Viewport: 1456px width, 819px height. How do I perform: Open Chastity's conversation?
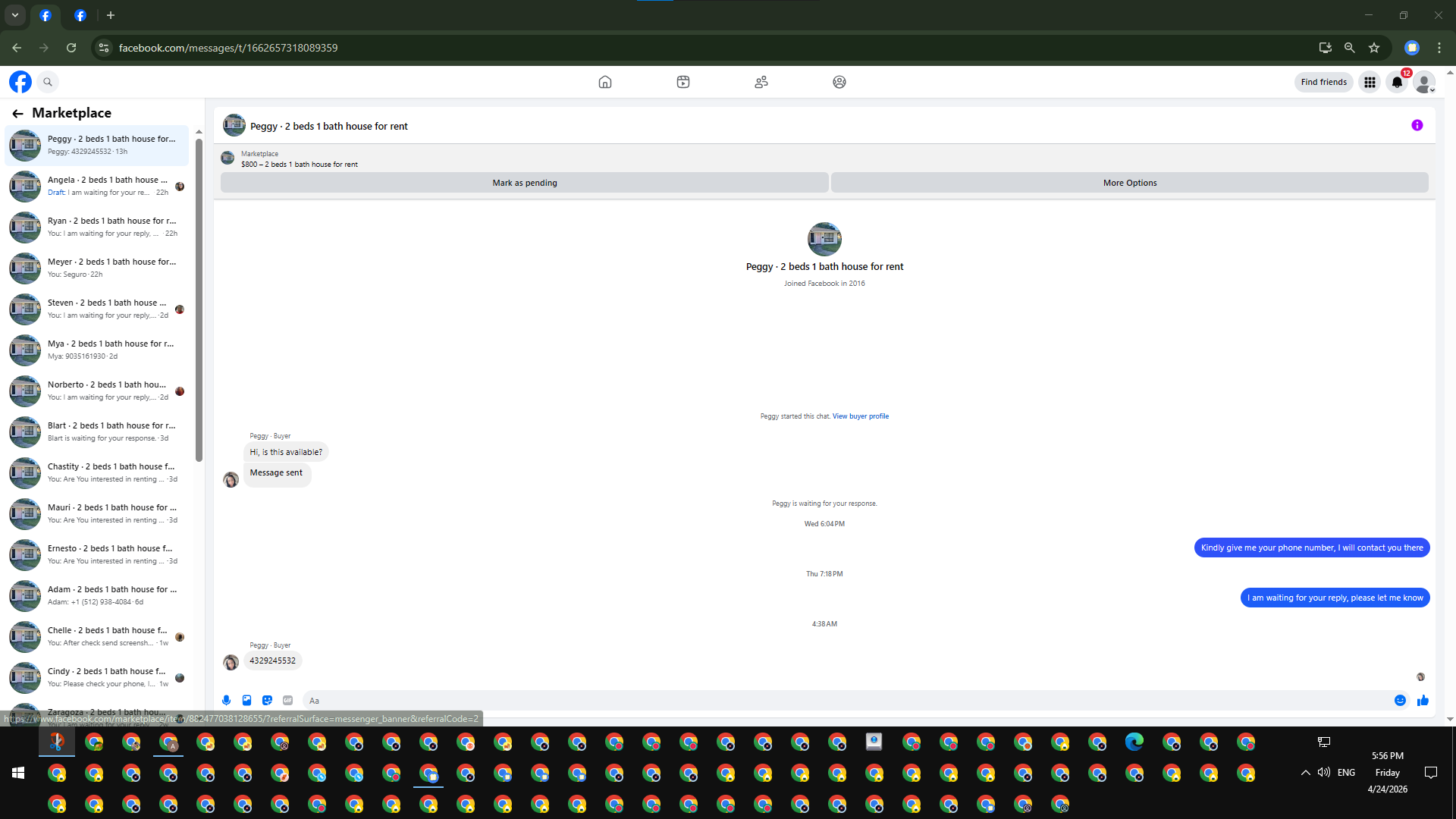[98, 472]
